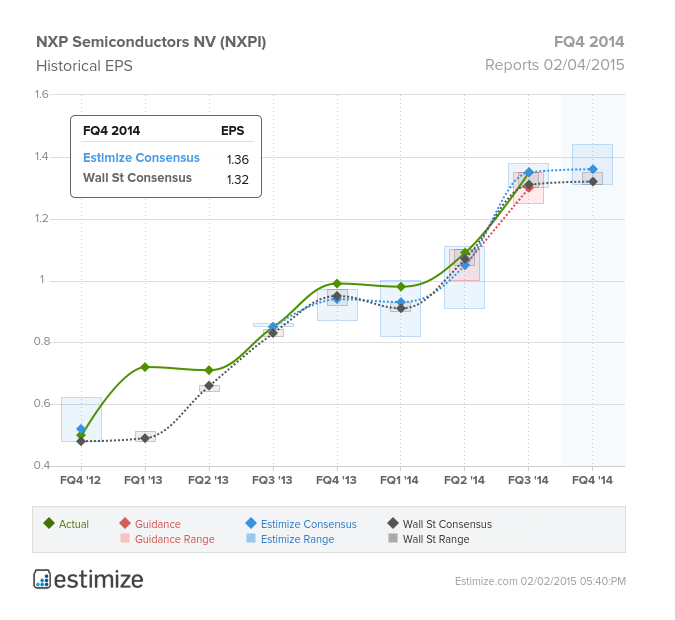Select the Estimize Consensus point at FQ4 '12
The width and height of the screenshot is (675, 620).
point(81,429)
